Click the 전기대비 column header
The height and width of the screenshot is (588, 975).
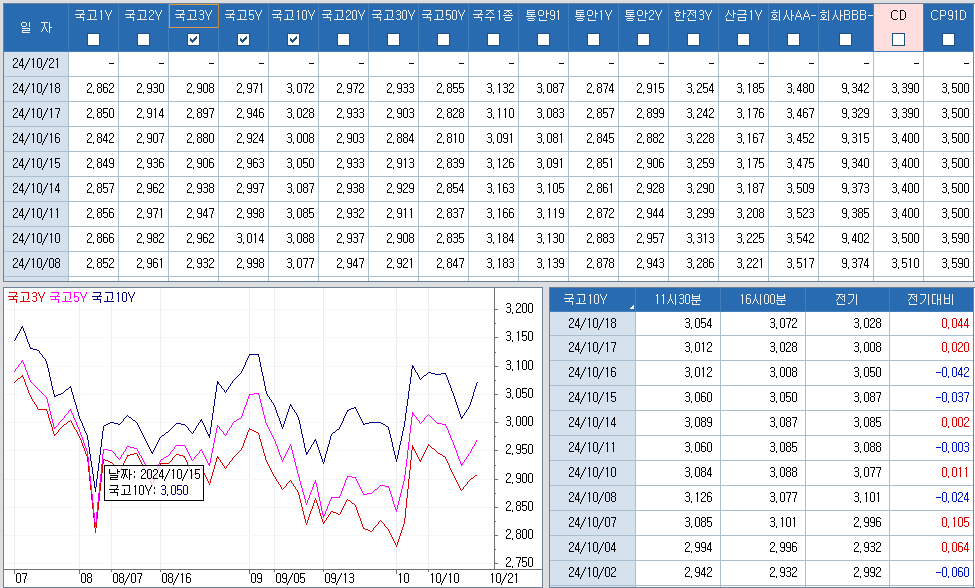tap(930, 299)
